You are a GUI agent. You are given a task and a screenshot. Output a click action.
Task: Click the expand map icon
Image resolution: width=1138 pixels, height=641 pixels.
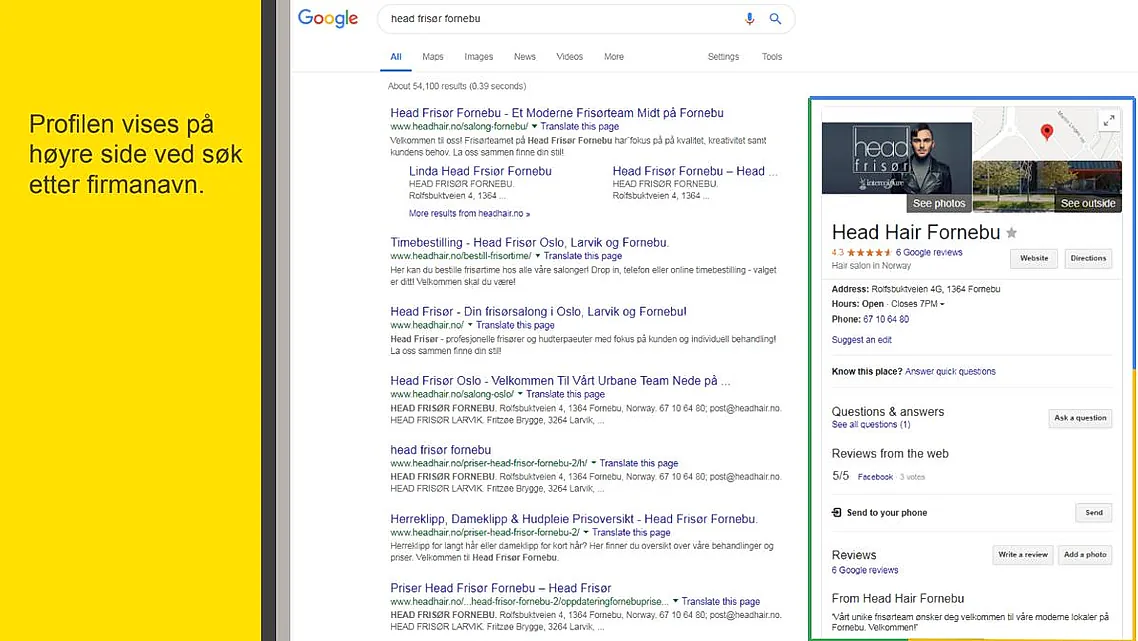pos(1108,121)
